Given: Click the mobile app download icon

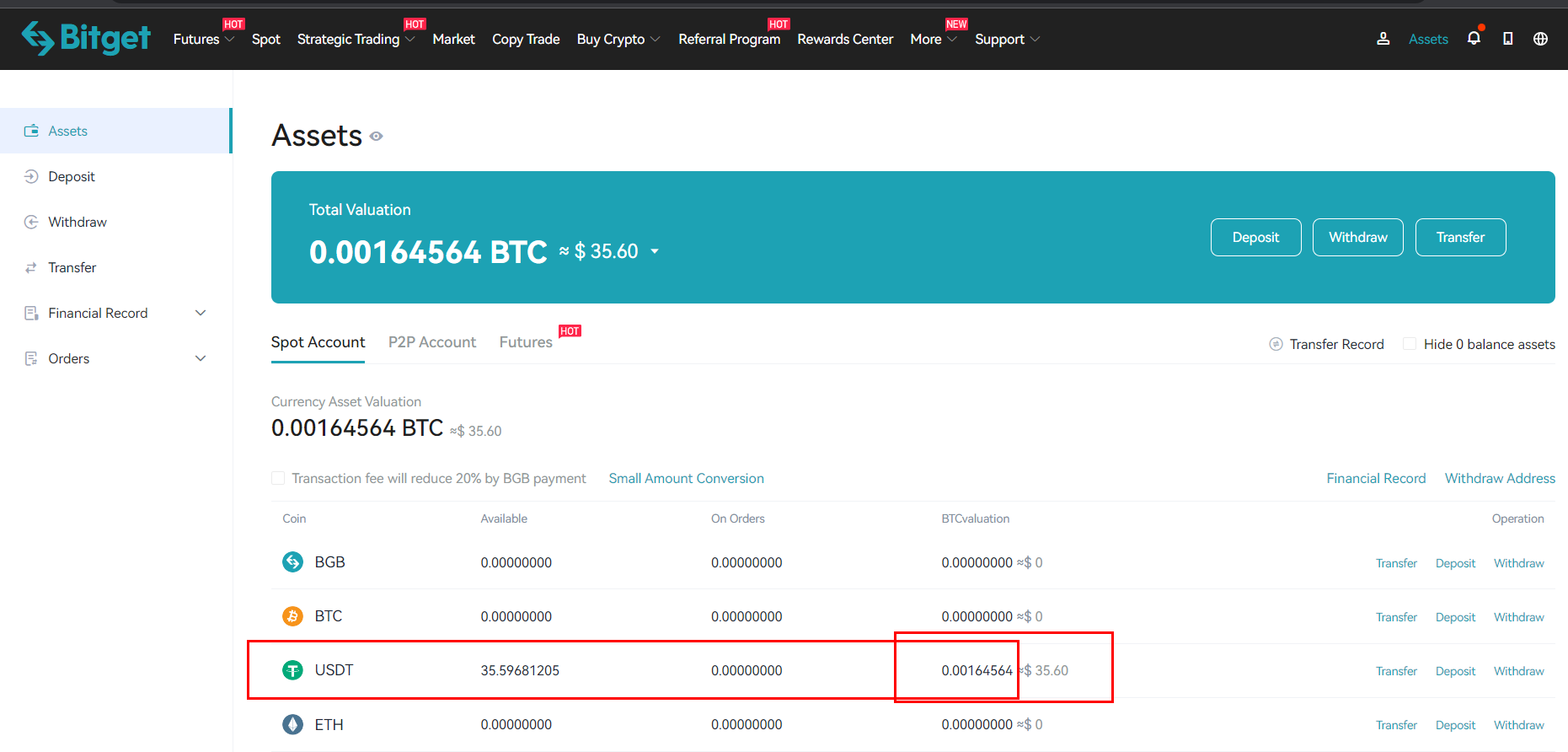Looking at the screenshot, I should pos(1507,39).
